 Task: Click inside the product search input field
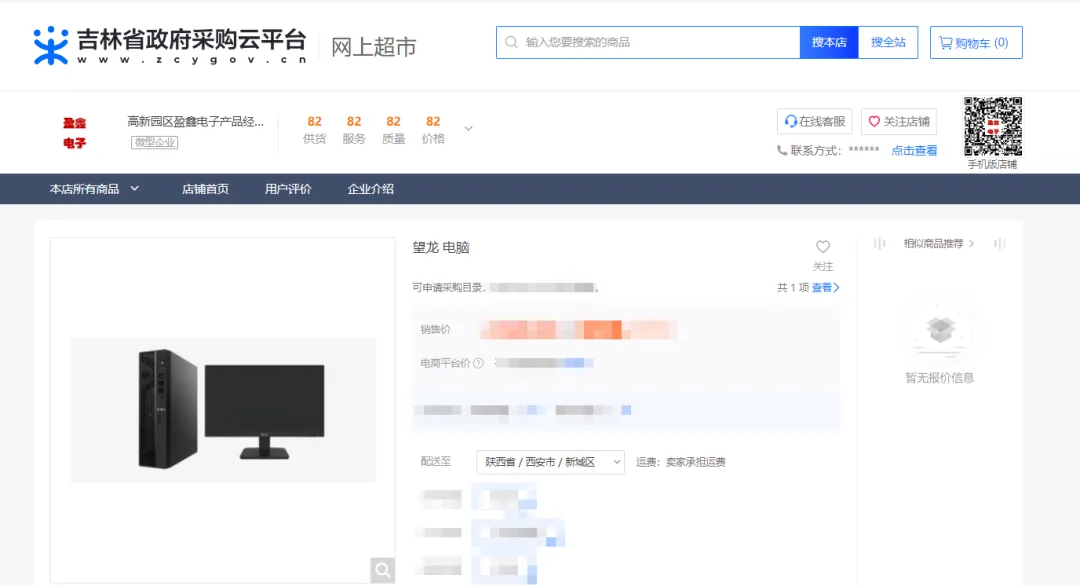pos(650,42)
